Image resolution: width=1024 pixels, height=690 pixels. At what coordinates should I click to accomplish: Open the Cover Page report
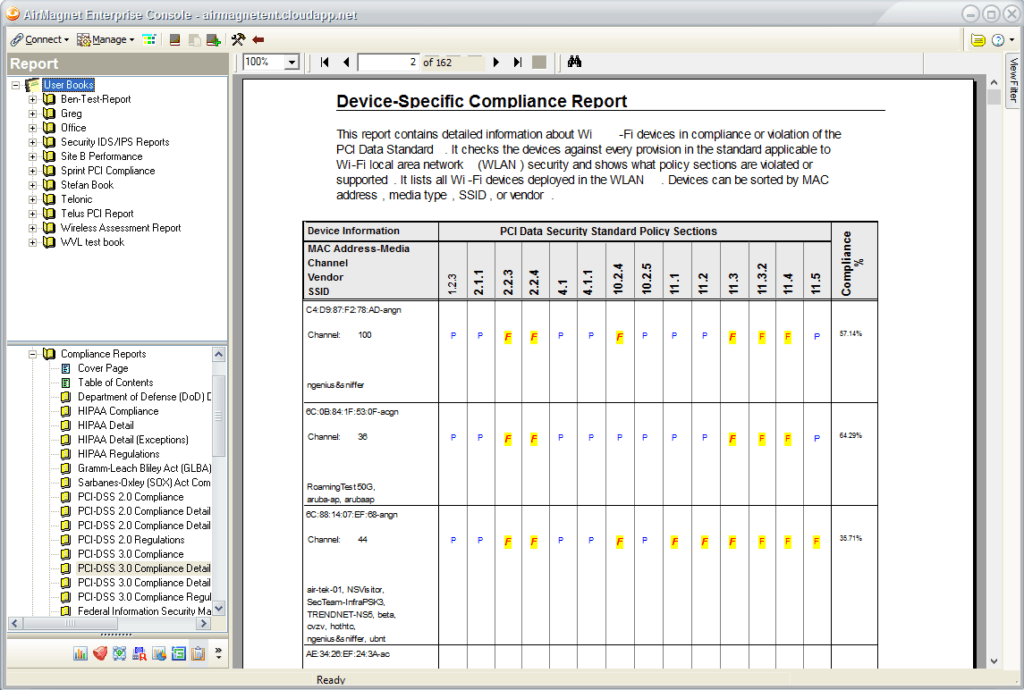click(103, 369)
